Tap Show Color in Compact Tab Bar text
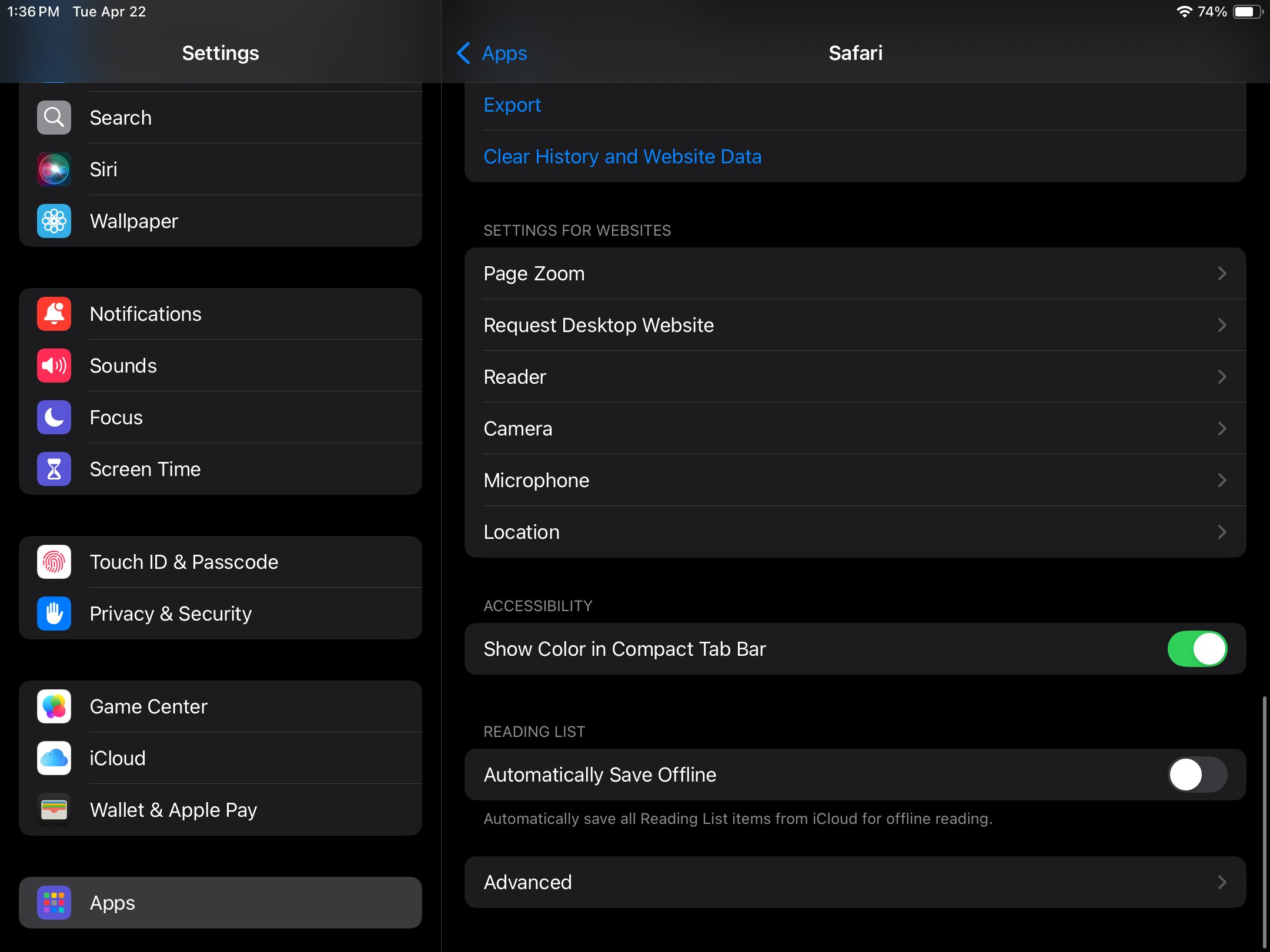 [x=624, y=649]
